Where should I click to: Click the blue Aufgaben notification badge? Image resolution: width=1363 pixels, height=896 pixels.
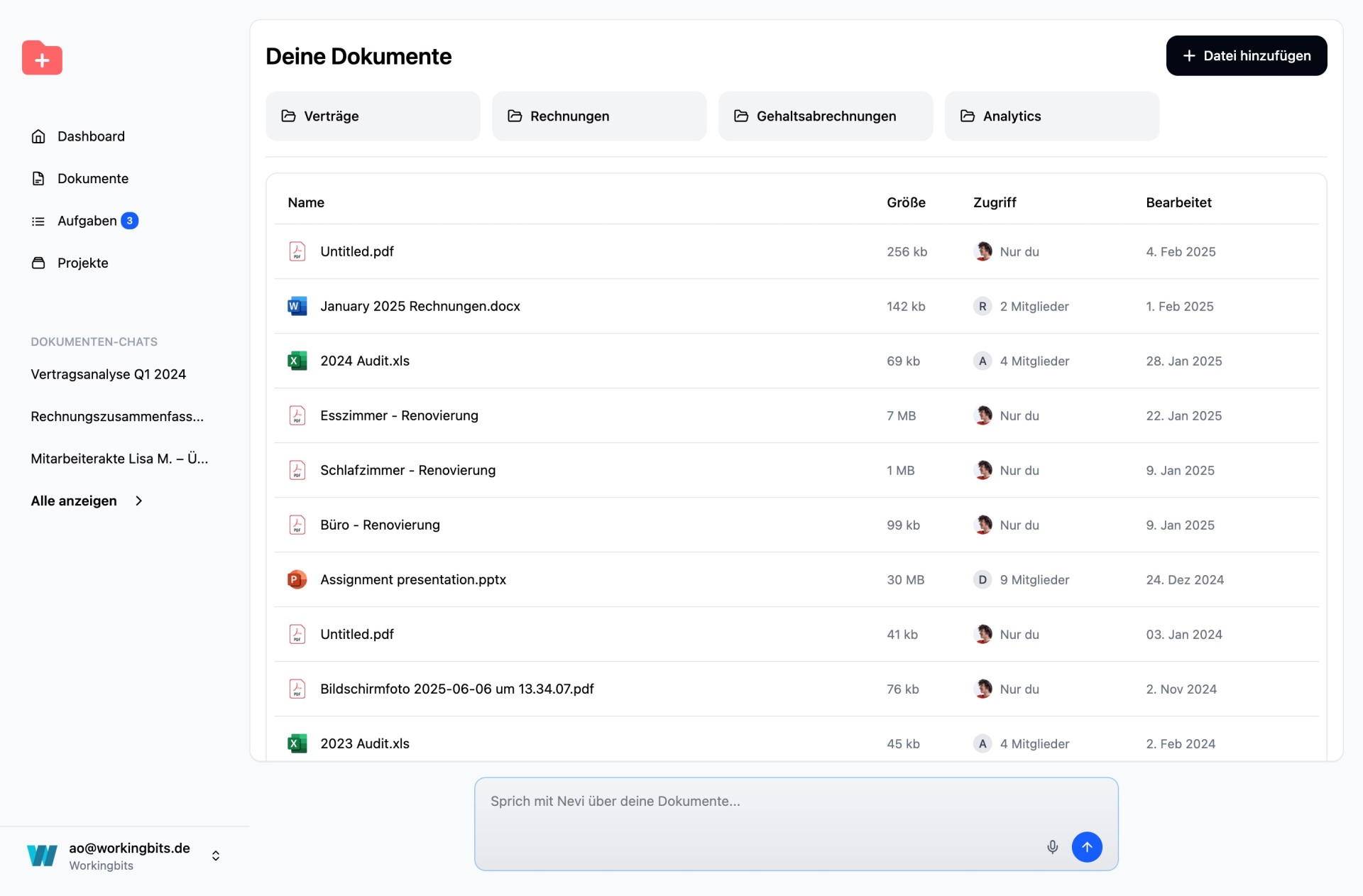click(129, 221)
